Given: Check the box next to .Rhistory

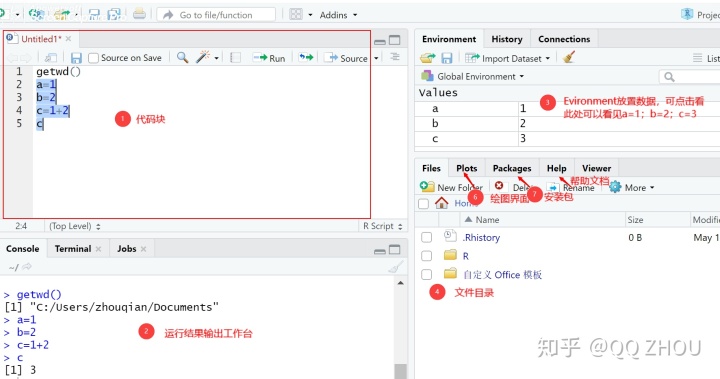Looking at the screenshot, I should click(x=427, y=237).
